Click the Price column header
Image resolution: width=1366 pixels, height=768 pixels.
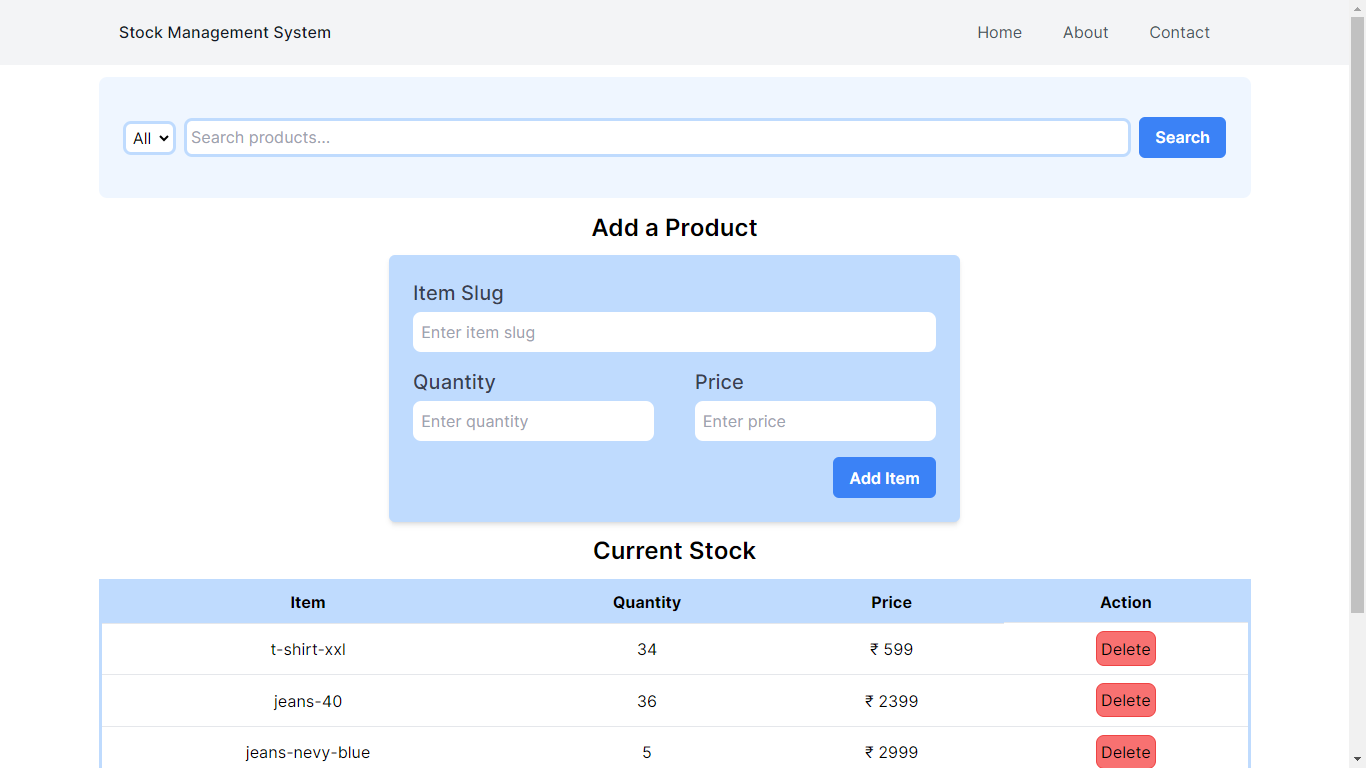891,602
